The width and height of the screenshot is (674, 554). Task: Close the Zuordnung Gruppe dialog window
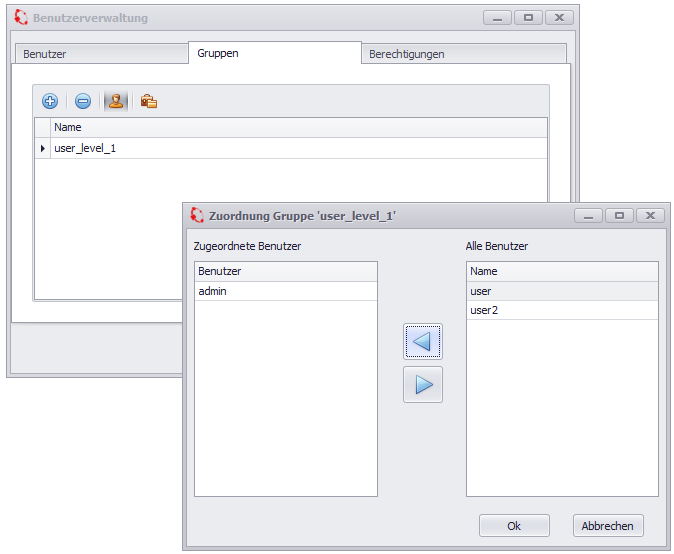tap(650, 215)
